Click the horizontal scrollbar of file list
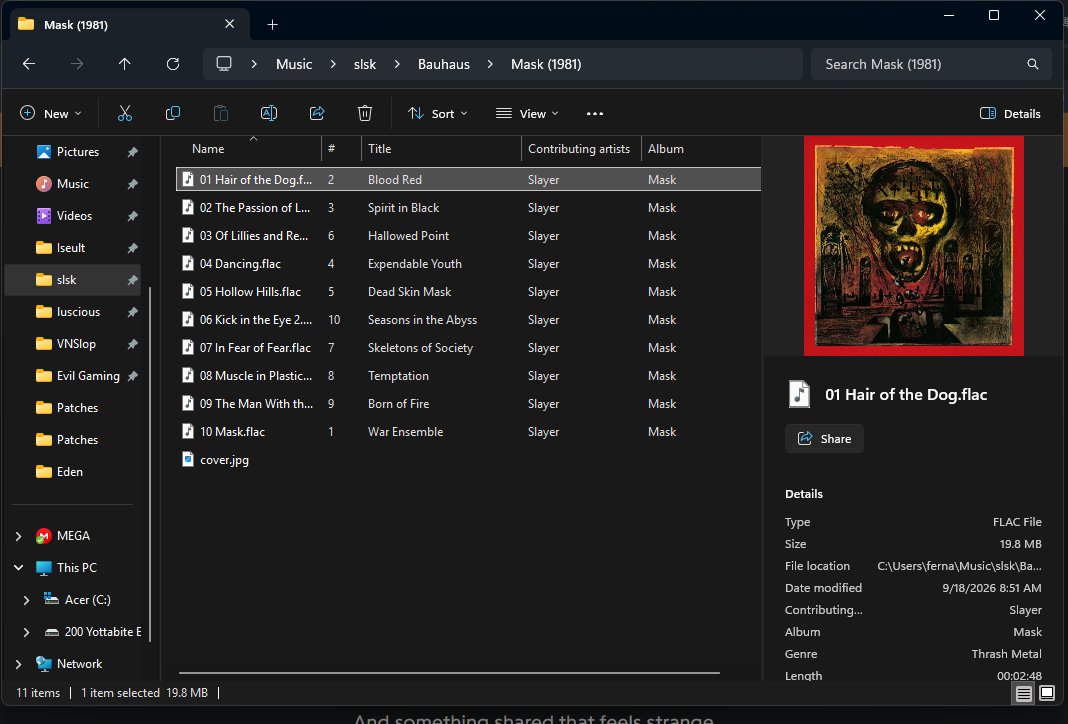The width and height of the screenshot is (1068, 724). pos(449,673)
